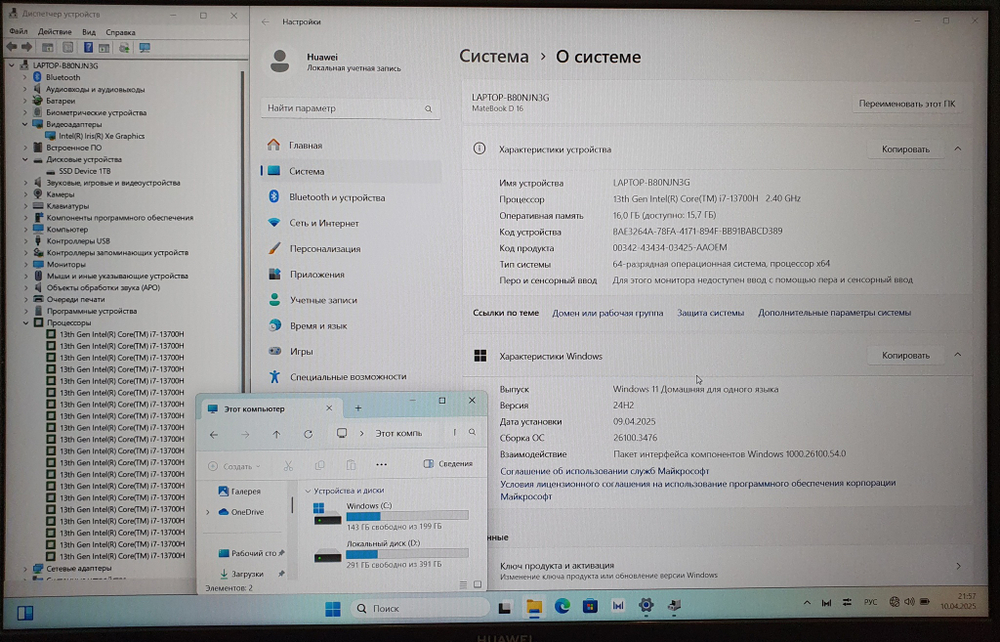
Task: Click the back arrow in Device Manager toolbar
Action: click(13, 47)
